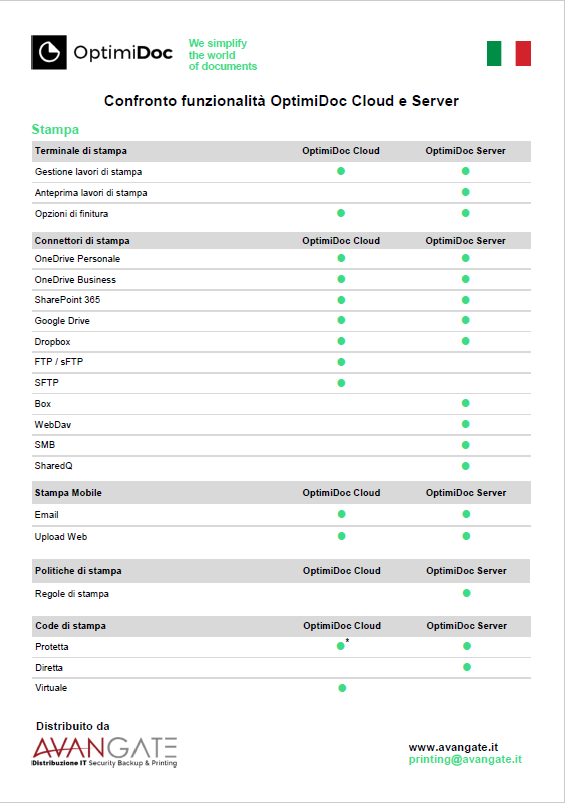Click the Stampa Mobile header label
The height and width of the screenshot is (803, 565).
pyautogui.click(x=68, y=493)
